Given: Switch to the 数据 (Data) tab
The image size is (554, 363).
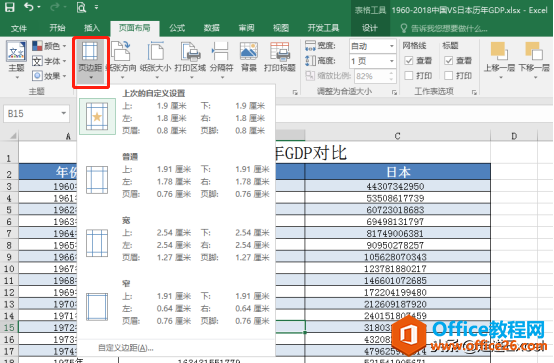Looking at the screenshot, I should [211, 28].
